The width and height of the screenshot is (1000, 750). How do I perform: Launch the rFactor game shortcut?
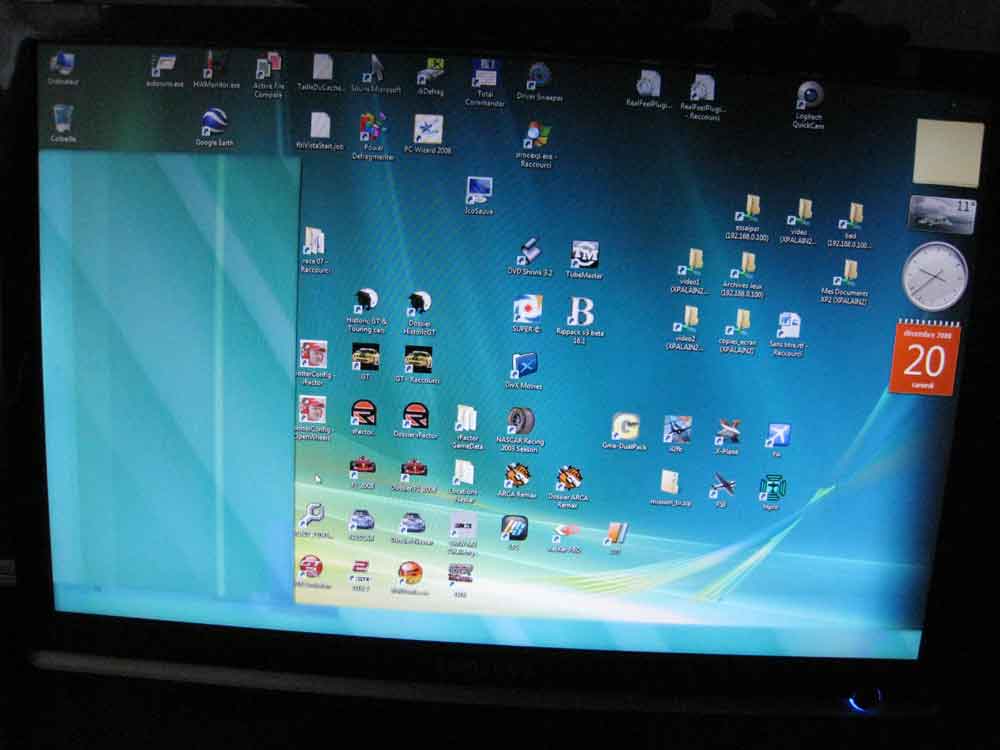(x=364, y=418)
